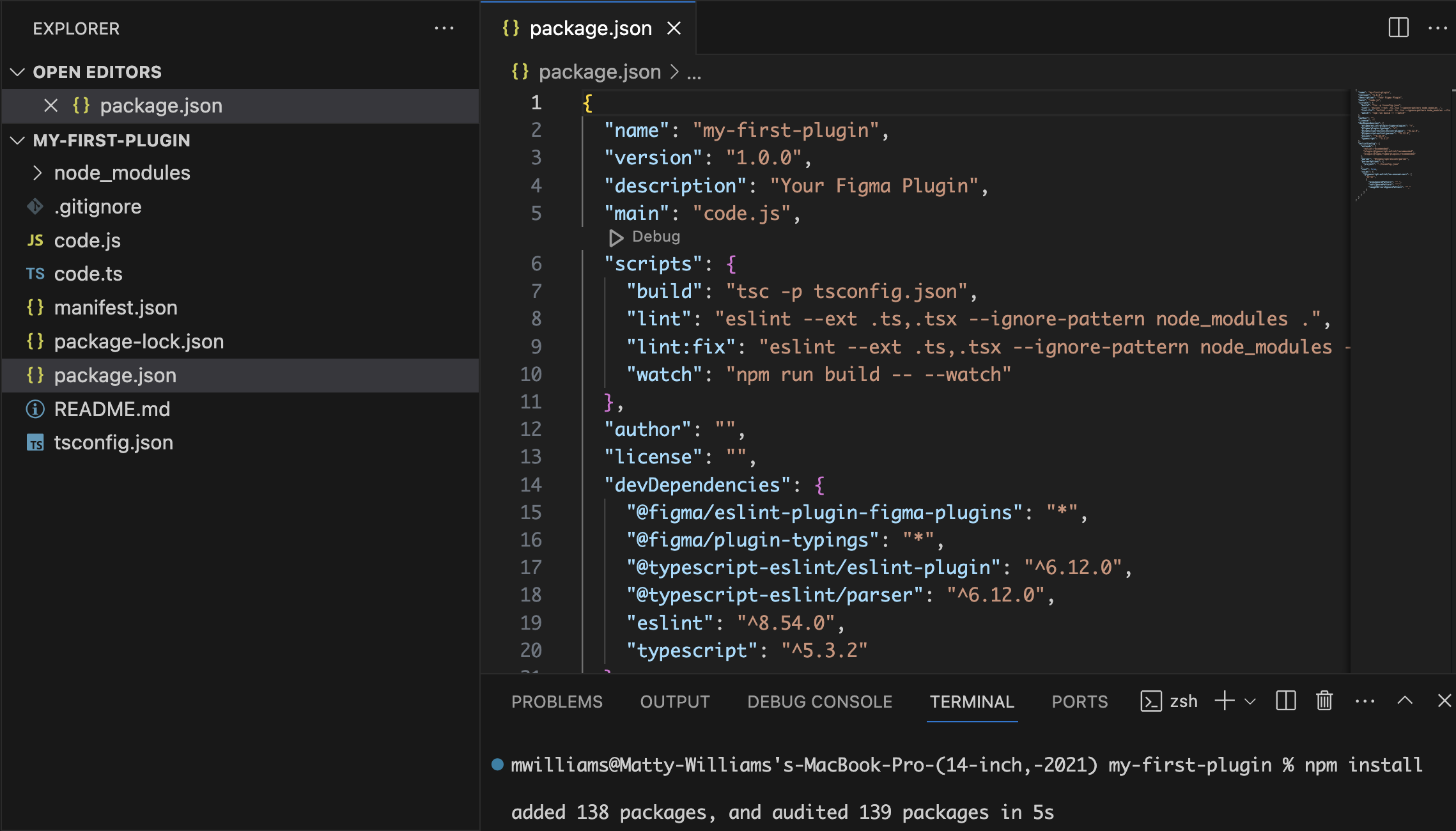The image size is (1456, 831).
Task: Click the npm install command in terminal
Action: tap(1363, 765)
